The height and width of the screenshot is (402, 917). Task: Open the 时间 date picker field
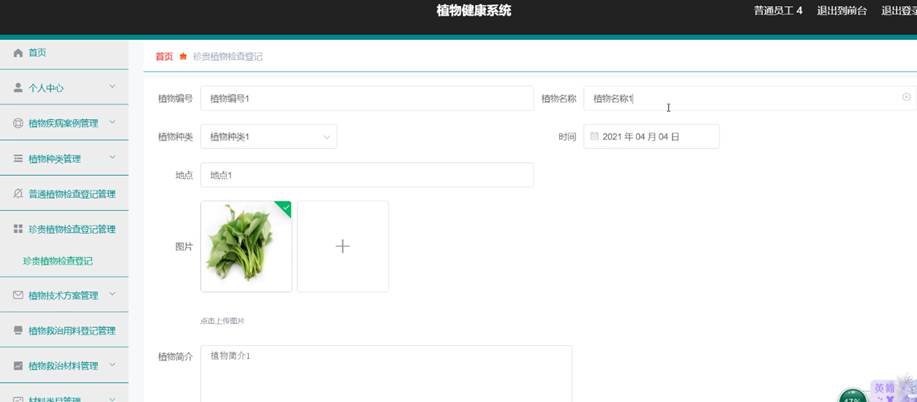(651, 136)
